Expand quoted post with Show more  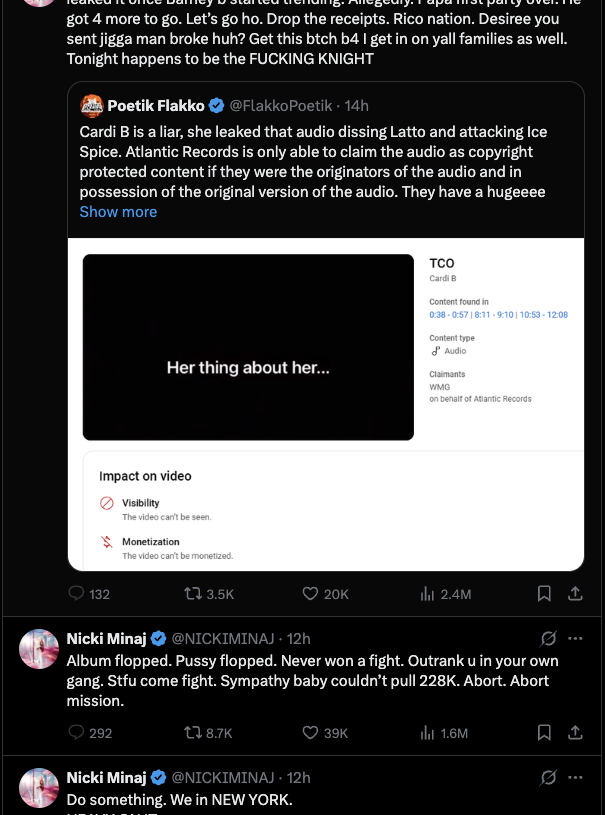click(x=118, y=212)
